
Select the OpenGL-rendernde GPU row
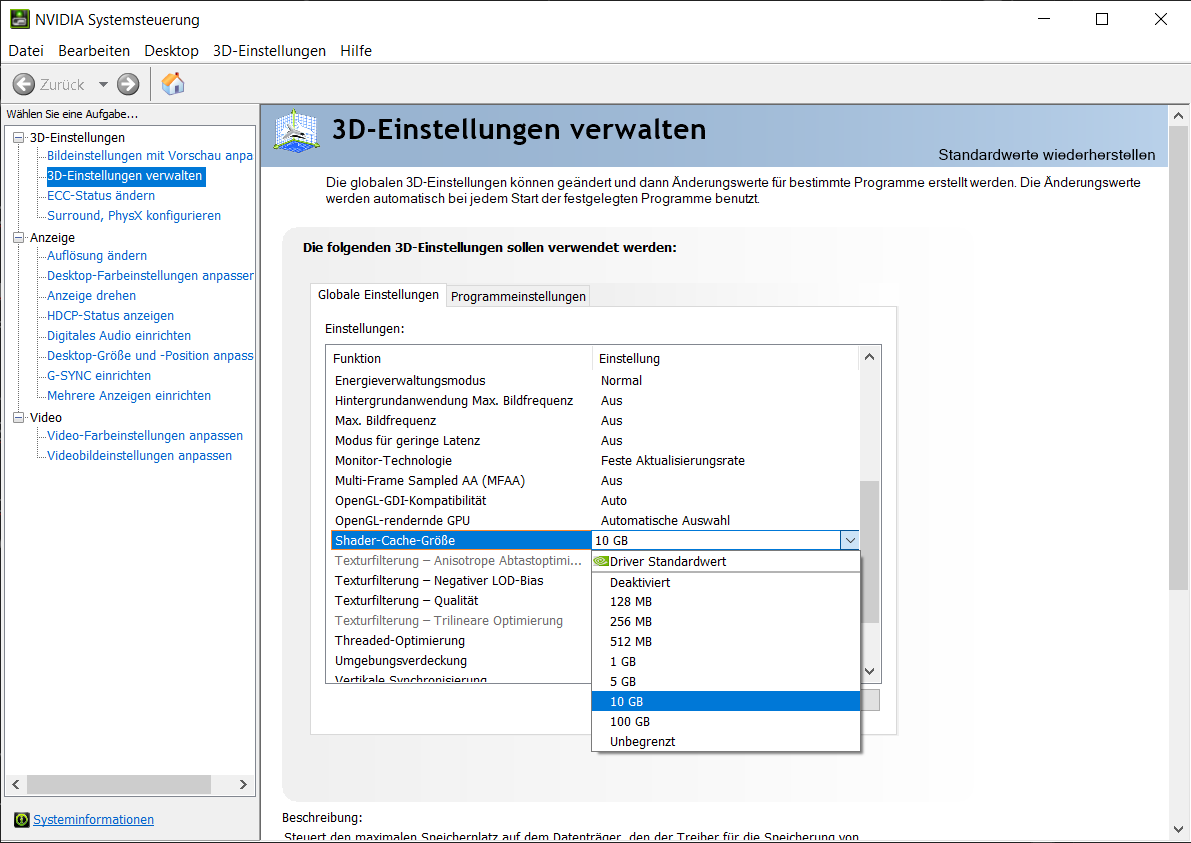(x=595, y=521)
